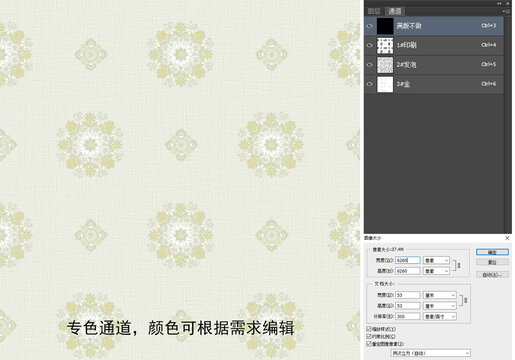Hide the 3#金 channel using its eye

point(370,84)
